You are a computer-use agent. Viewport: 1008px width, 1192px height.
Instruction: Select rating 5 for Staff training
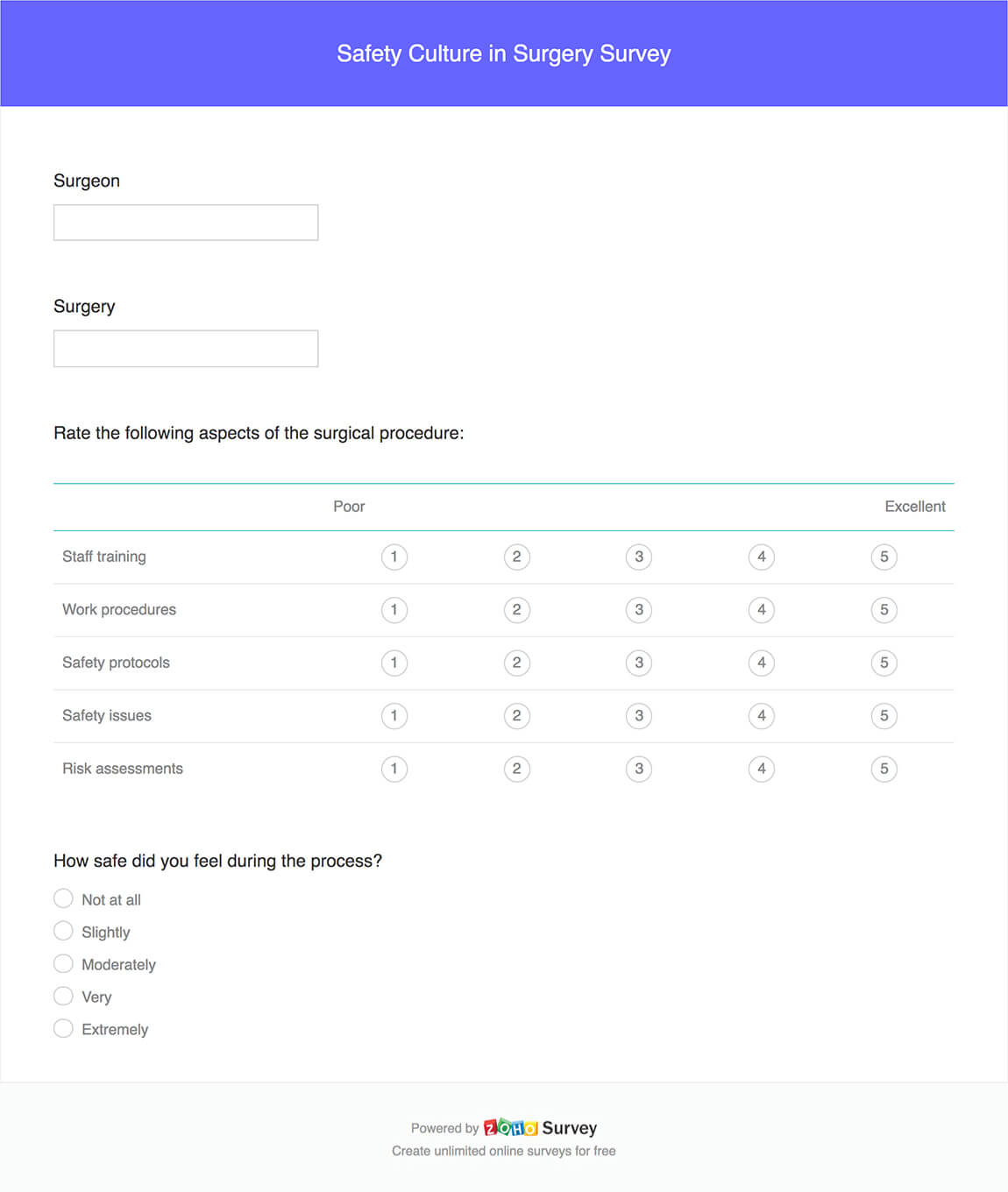click(884, 557)
